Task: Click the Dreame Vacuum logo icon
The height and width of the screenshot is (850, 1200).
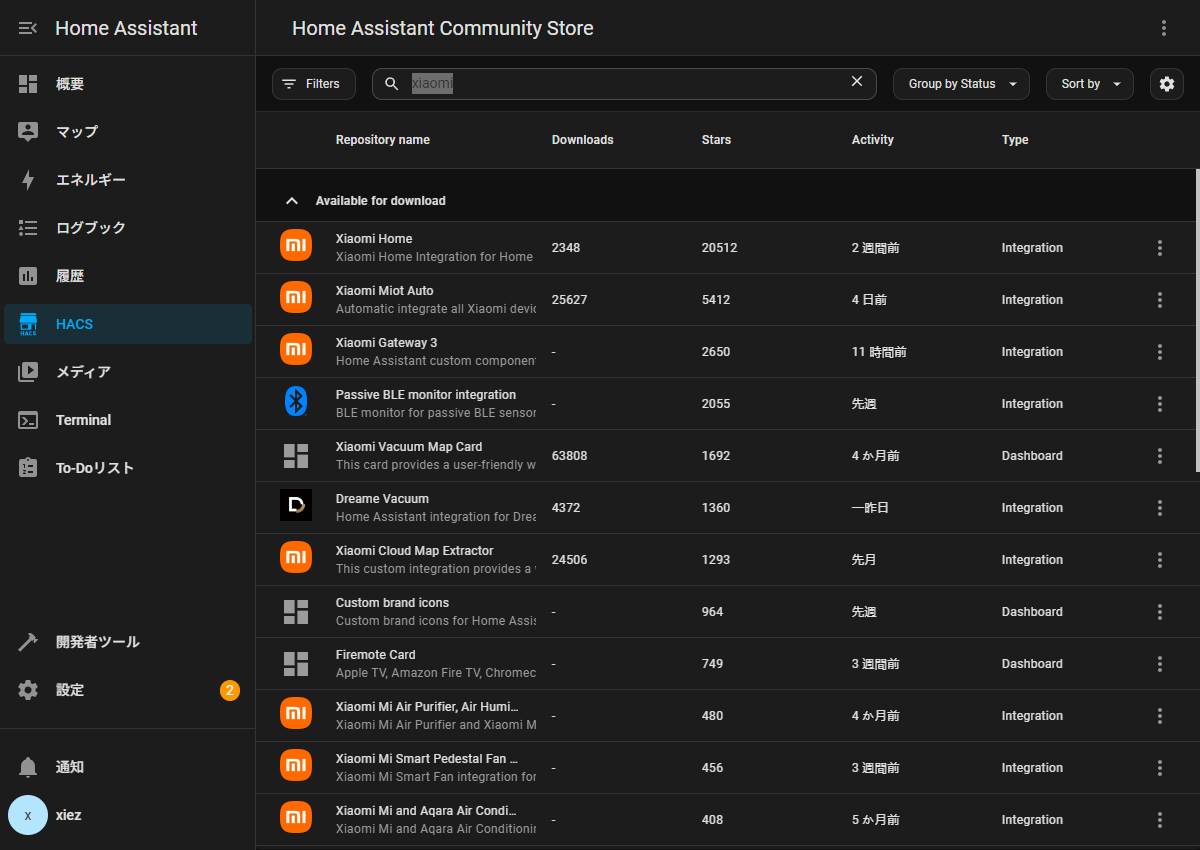Action: tap(296, 506)
